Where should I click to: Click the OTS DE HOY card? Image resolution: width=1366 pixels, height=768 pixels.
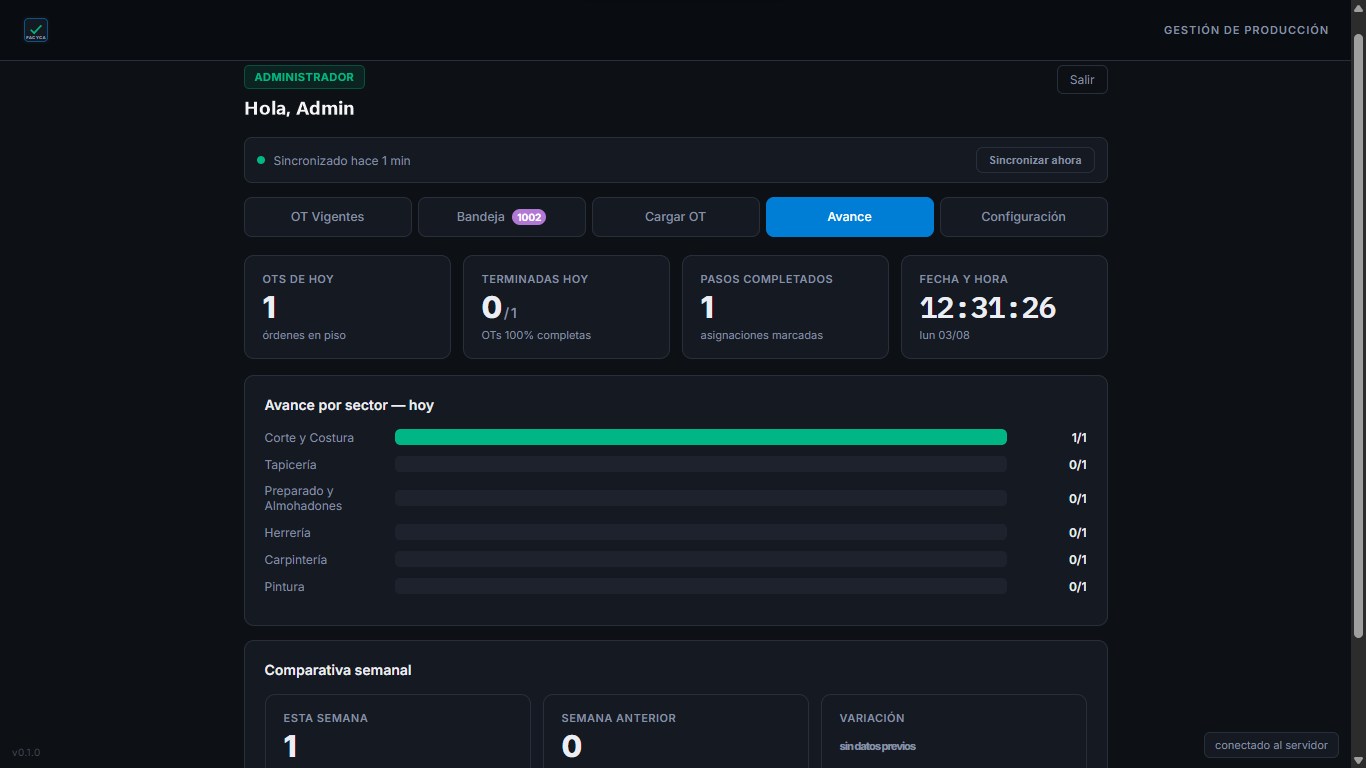pyautogui.click(x=347, y=307)
